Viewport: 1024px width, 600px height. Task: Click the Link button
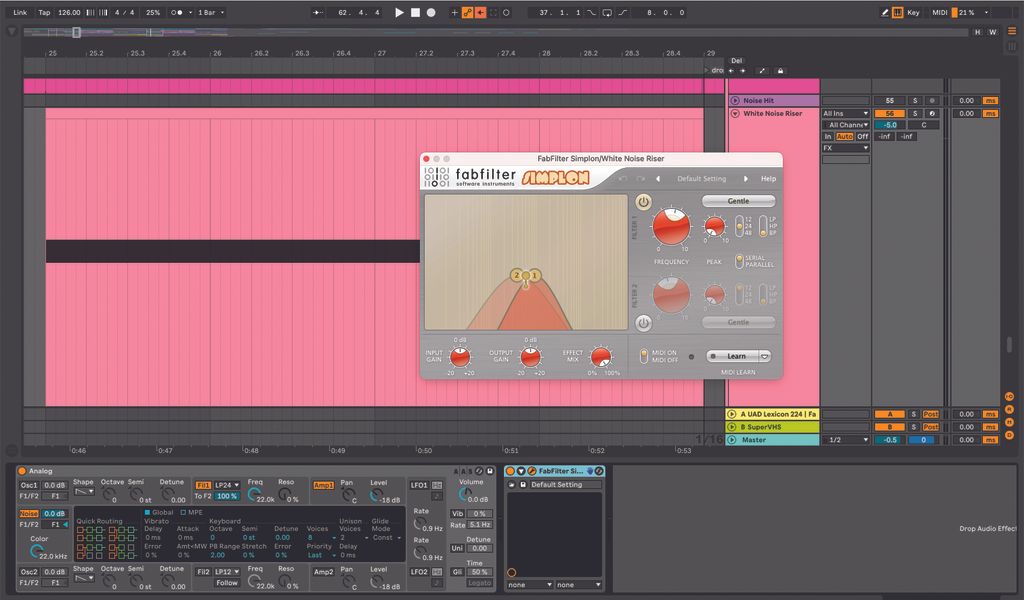[x=20, y=12]
